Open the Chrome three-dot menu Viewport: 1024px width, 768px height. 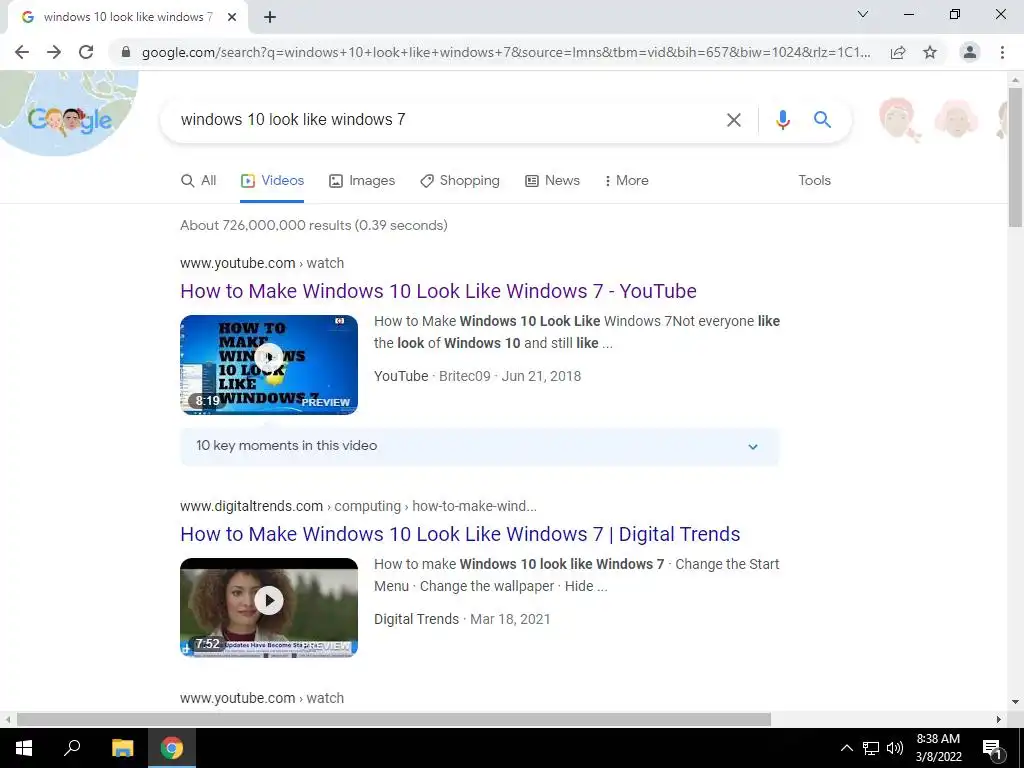point(1002,52)
